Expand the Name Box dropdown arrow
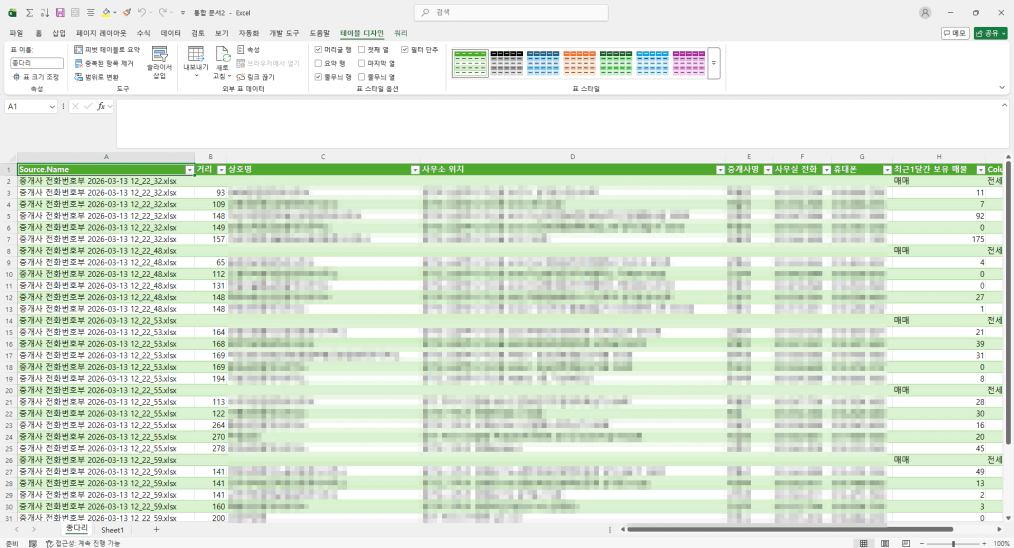Screen dimensions: 1014x548 tap(52, 107)
